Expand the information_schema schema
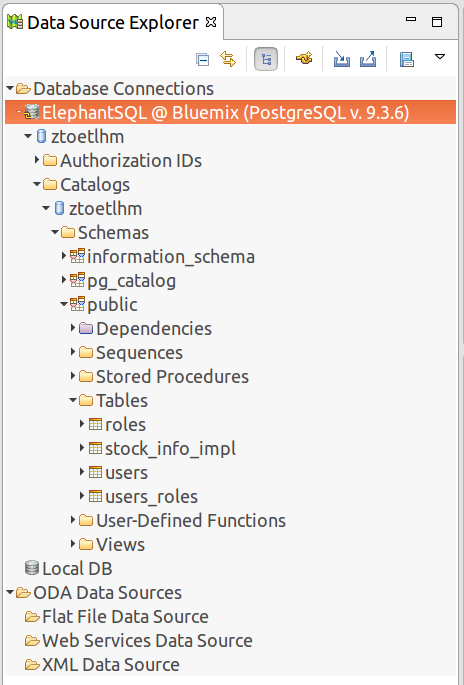This screenshot has width=464, height=685. [64, 256]
